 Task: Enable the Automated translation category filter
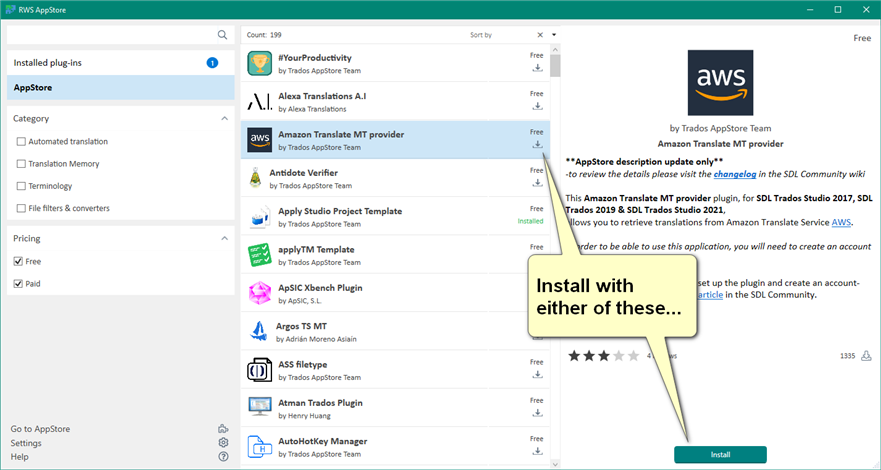coord(21,142)
